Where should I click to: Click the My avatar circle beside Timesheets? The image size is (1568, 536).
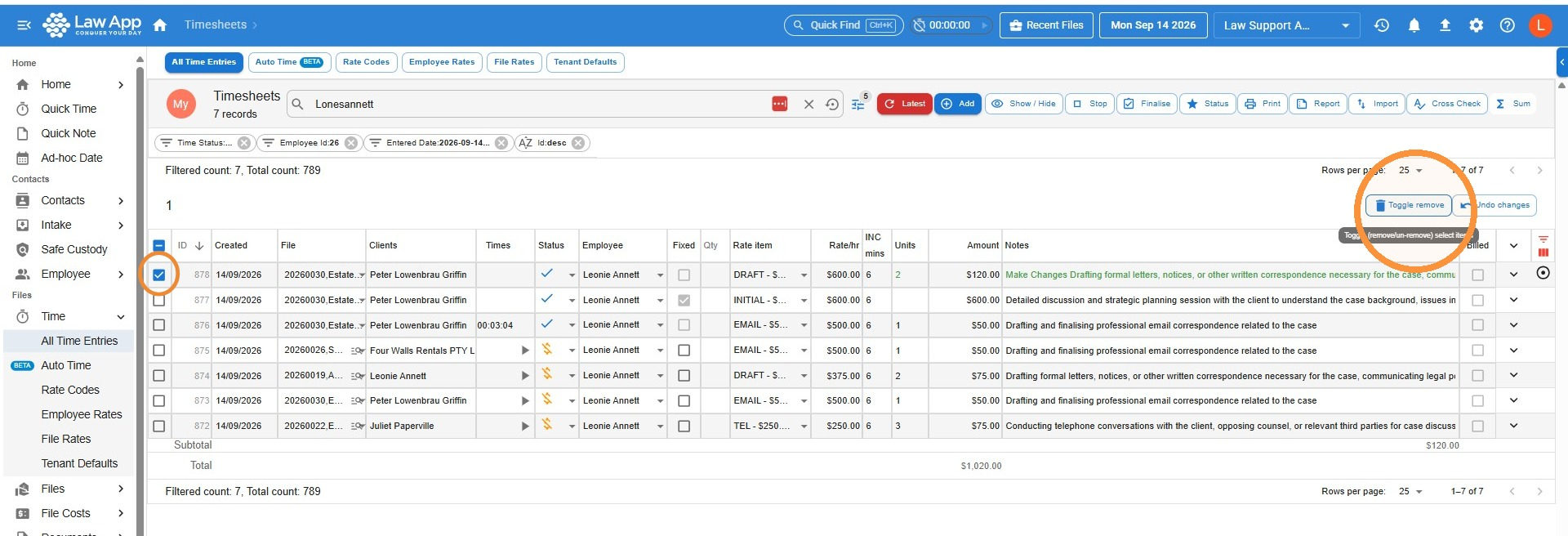pos(180,104)
